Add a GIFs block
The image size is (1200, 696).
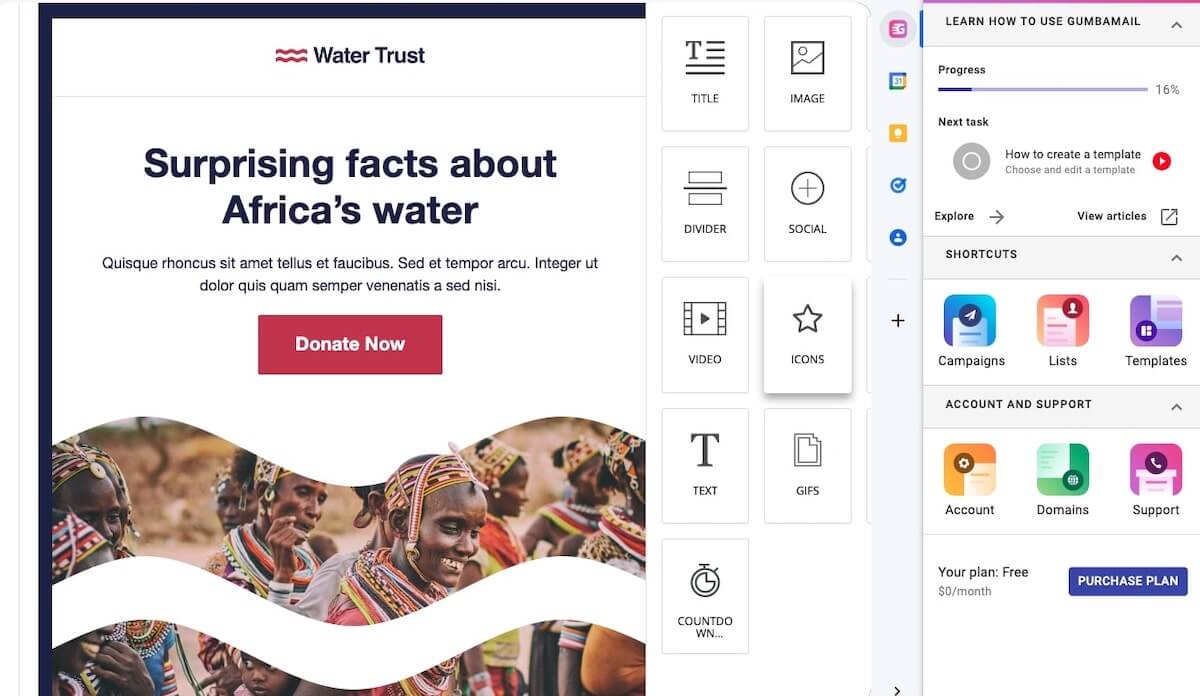807,465
